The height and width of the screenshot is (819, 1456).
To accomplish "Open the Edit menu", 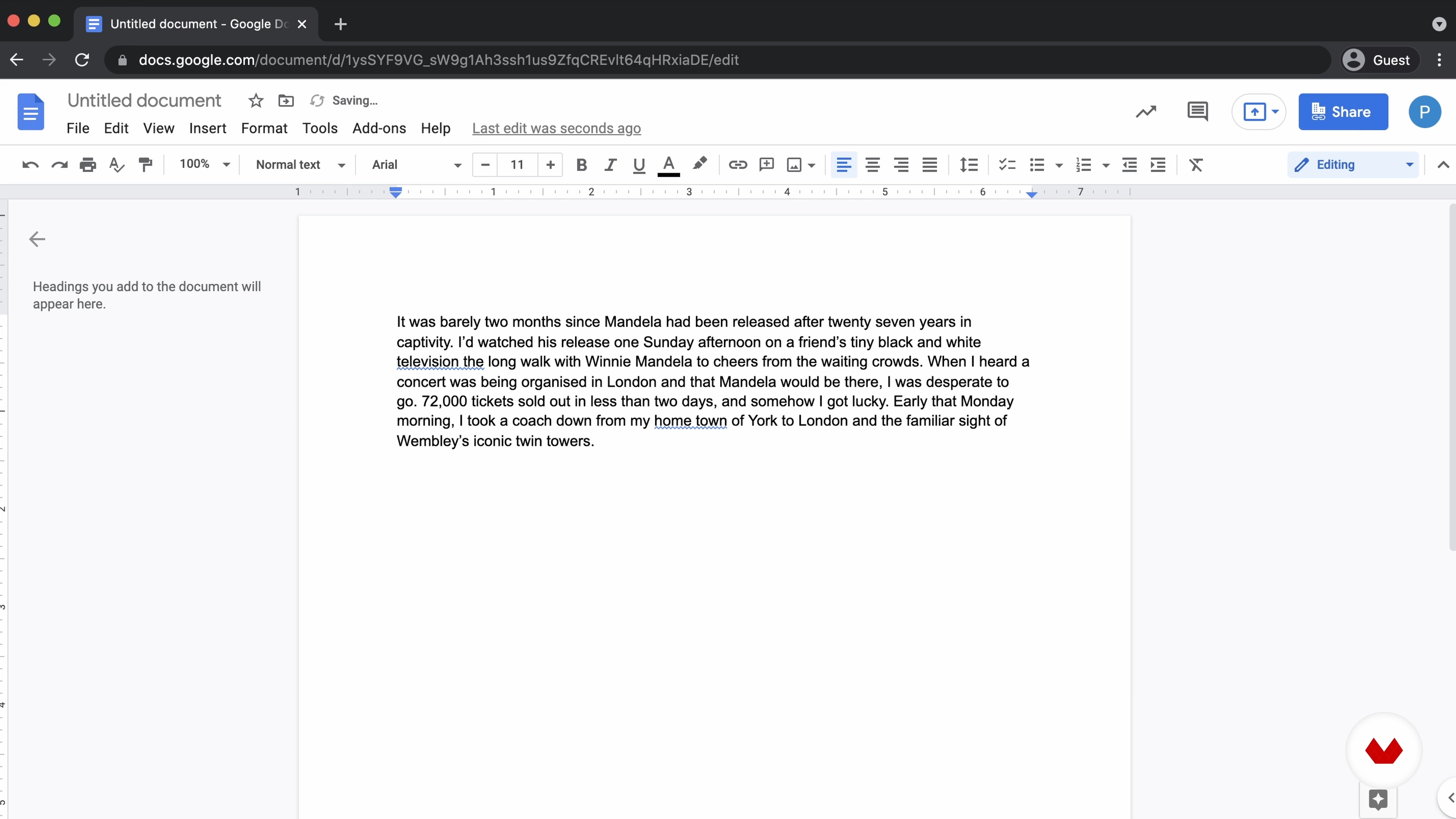I will 116,128.
